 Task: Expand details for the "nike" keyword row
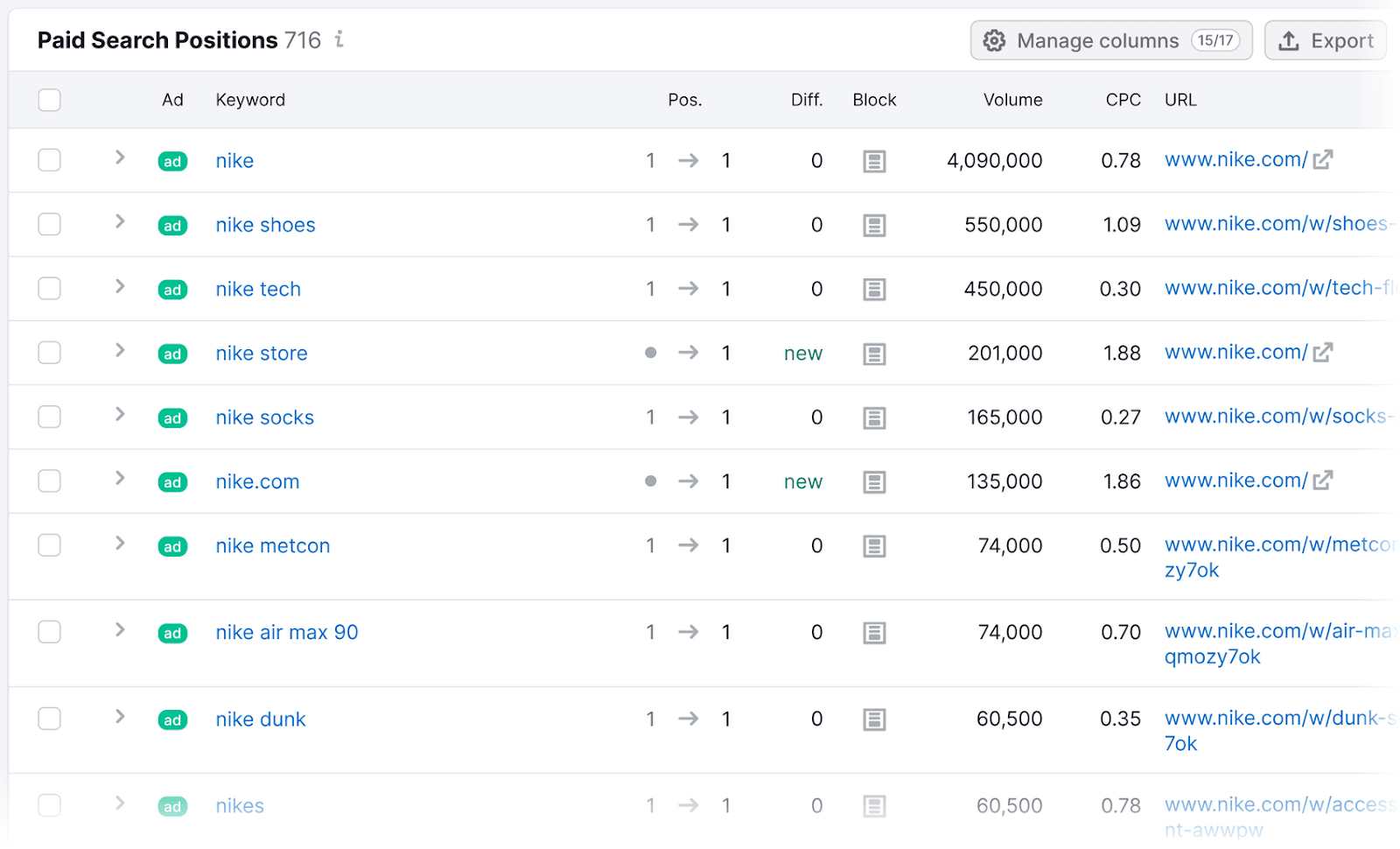click(119, 160)
